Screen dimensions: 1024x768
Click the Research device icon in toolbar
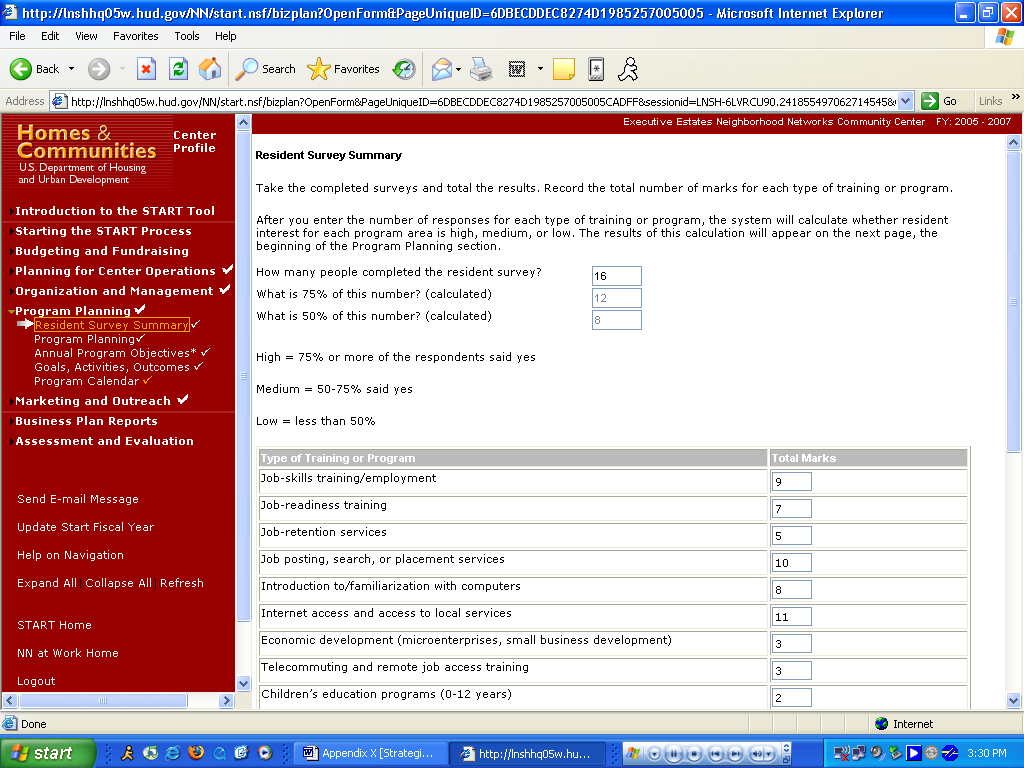tap(596, 69)
